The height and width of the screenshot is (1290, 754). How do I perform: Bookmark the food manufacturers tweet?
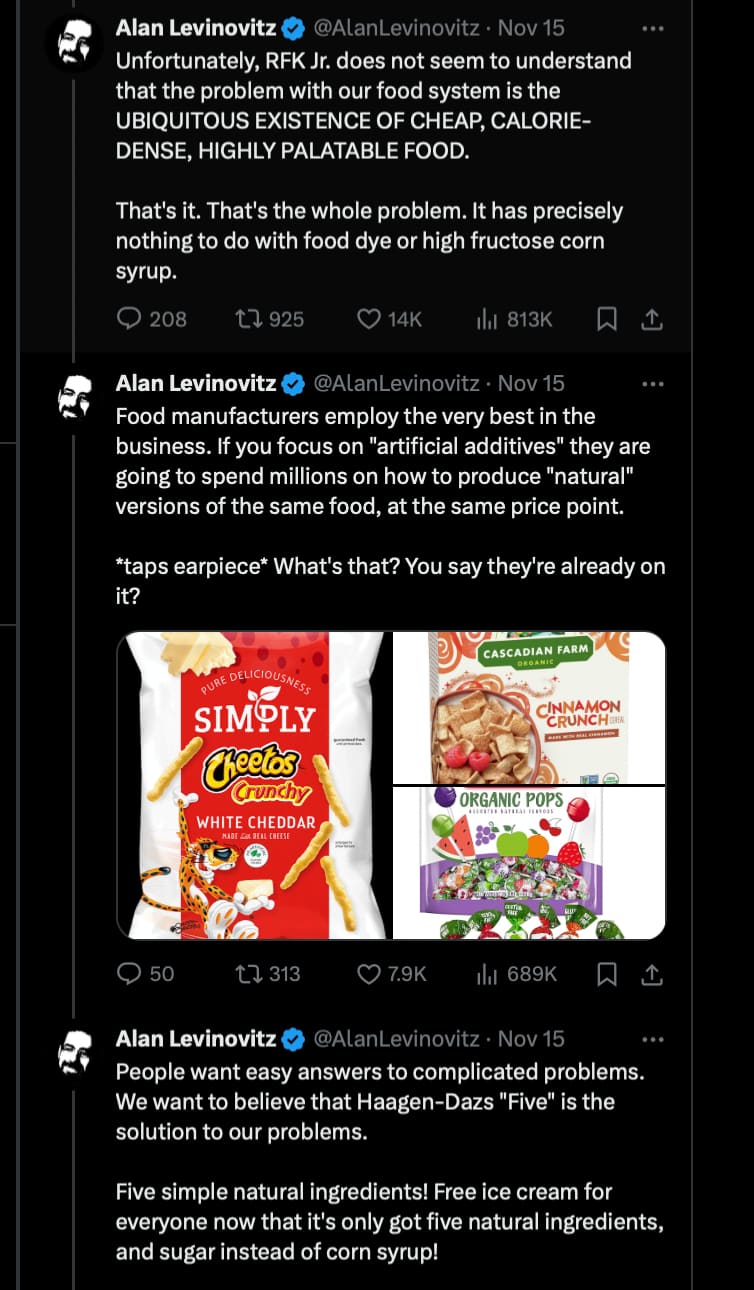click(606, 973)
